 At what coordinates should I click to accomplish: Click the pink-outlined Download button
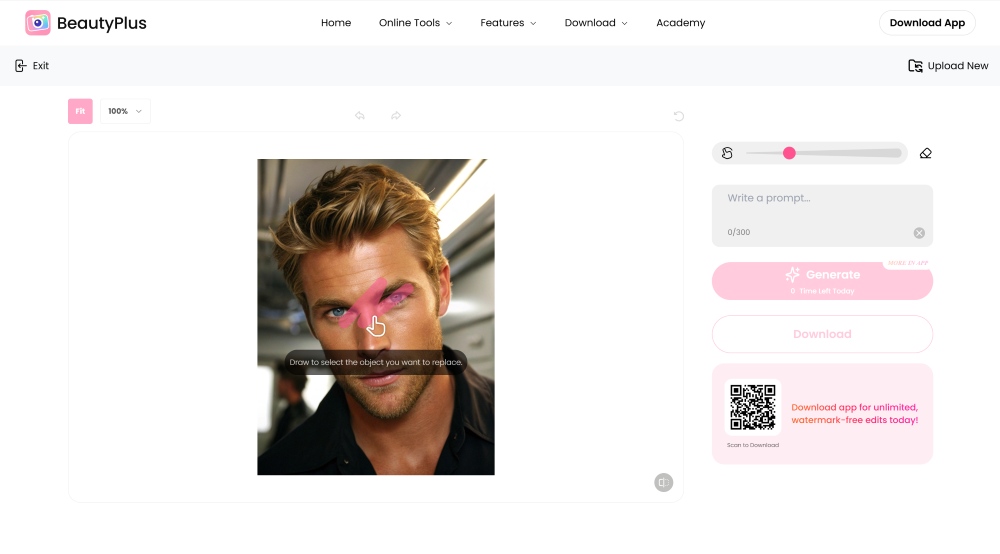[822, 334]
